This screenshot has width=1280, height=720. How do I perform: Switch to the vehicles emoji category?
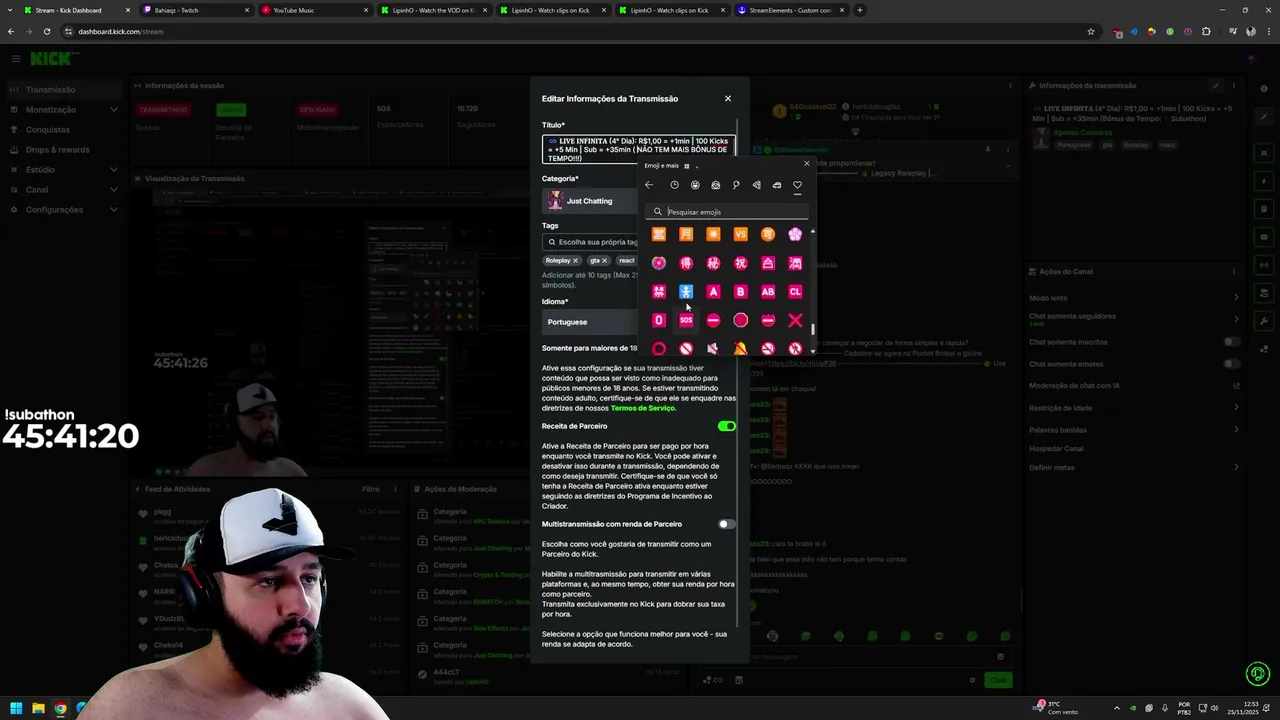[777, 185]
